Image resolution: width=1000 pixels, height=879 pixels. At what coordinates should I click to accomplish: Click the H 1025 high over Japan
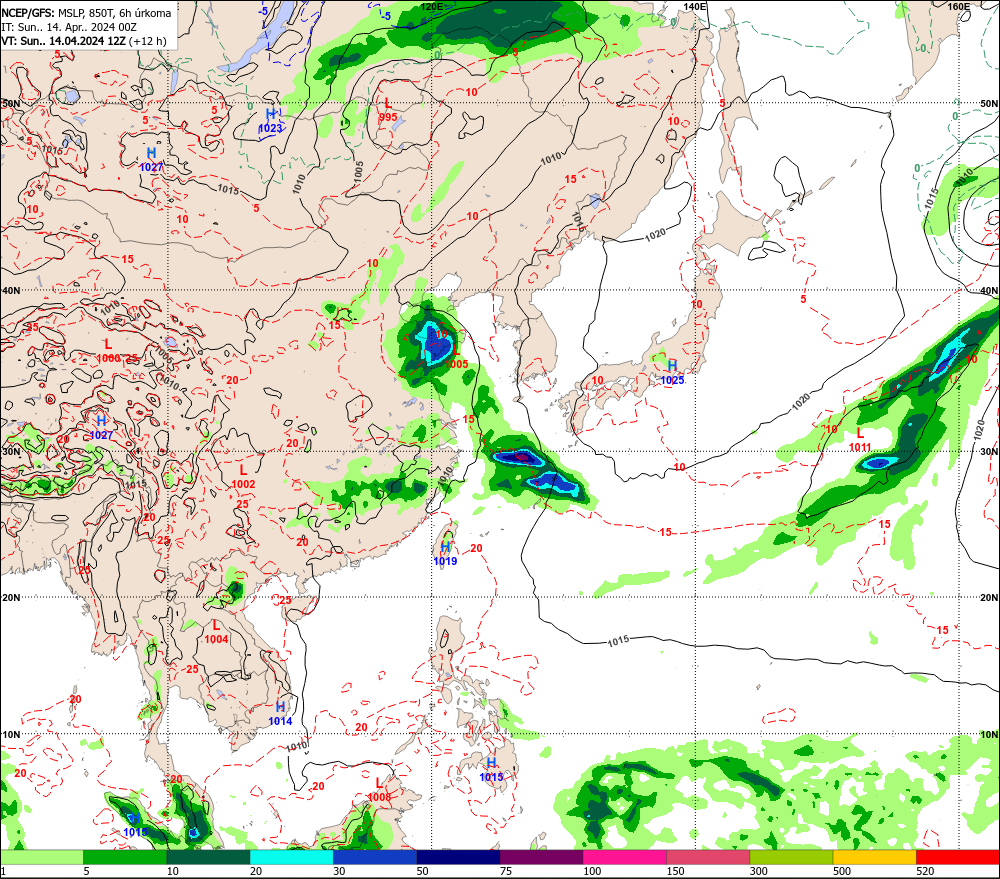(x=672, y=373)
